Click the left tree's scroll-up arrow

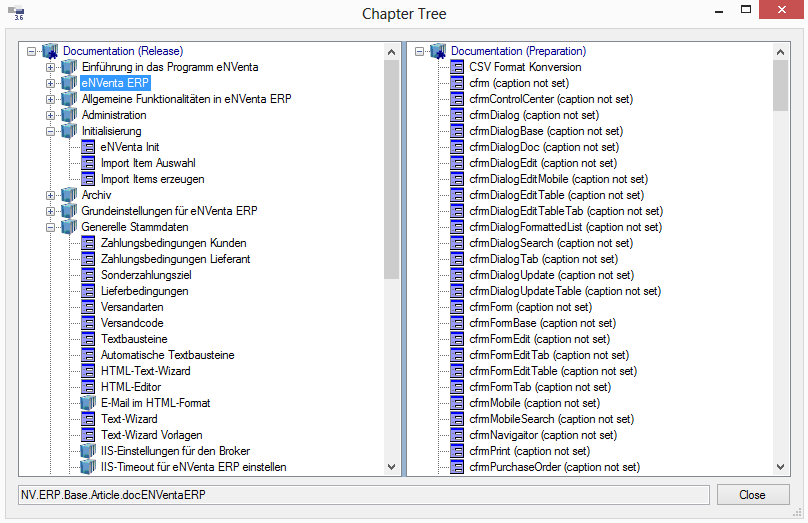[x=392, y=52]
